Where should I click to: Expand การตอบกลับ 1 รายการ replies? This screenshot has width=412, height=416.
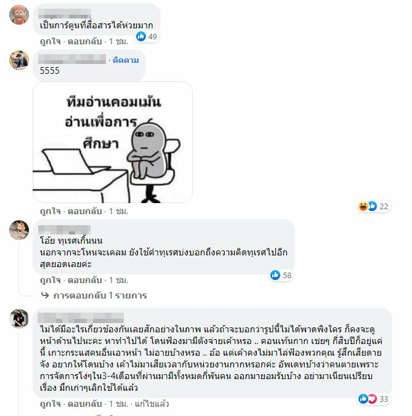click(x=100, y=295)
